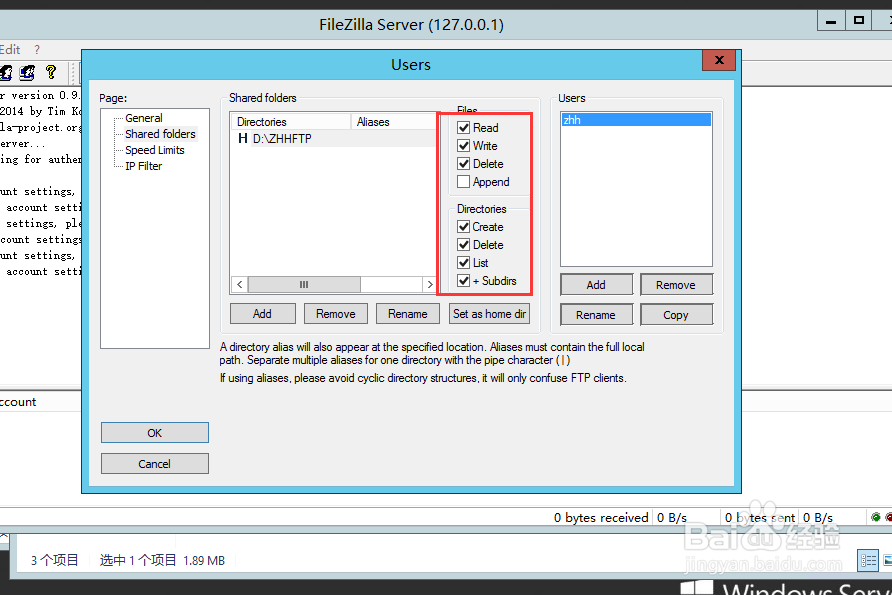The width and height of the screenshot is (892, 595).
Task: Click the 0 bytes received status text
Action: click(x=601, y=518)
